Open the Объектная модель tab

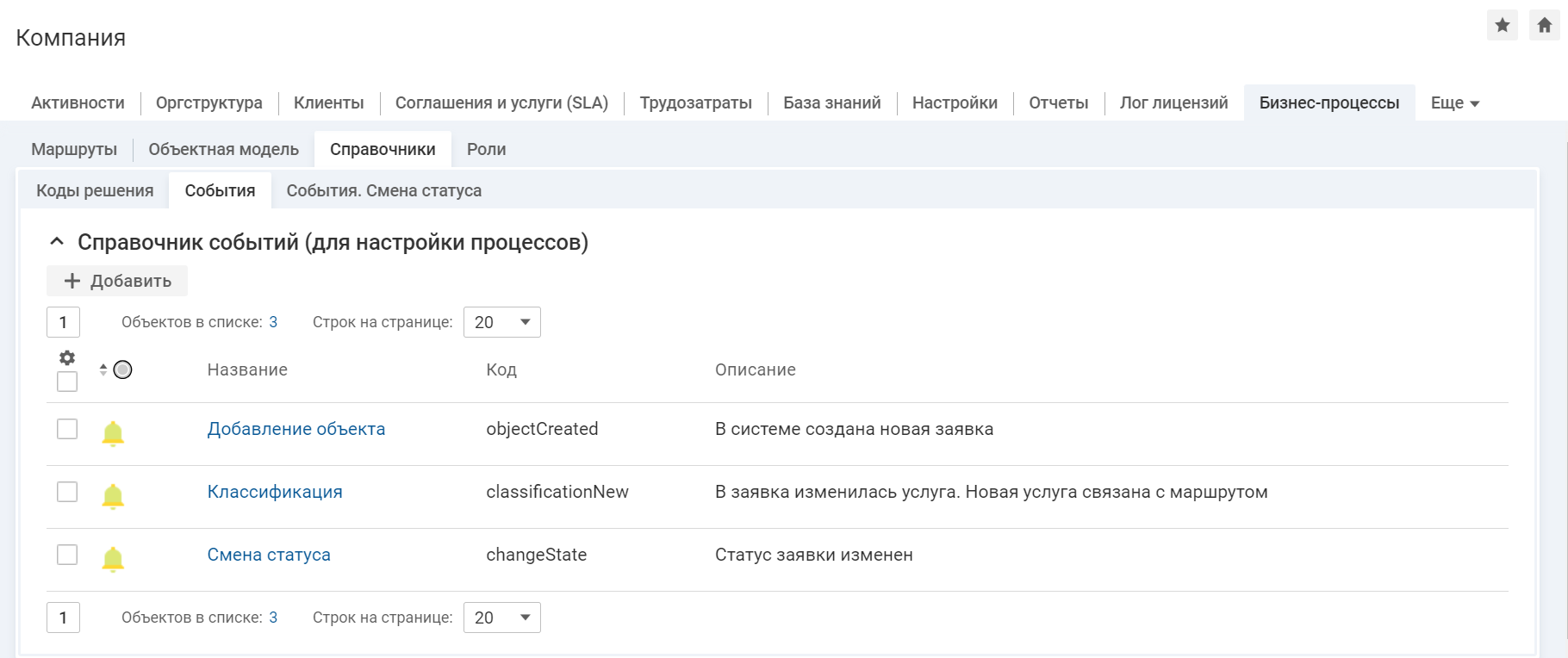223,149
